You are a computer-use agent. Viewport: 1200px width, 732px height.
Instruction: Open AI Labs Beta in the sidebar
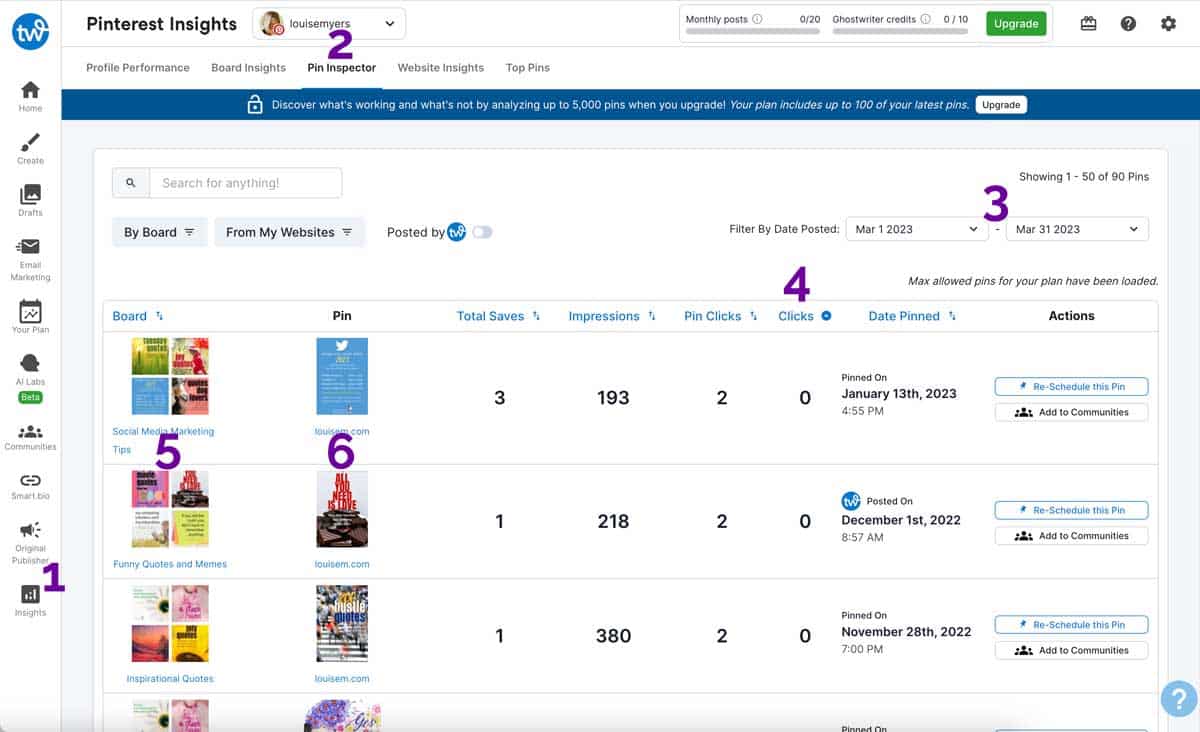(30, 377)
